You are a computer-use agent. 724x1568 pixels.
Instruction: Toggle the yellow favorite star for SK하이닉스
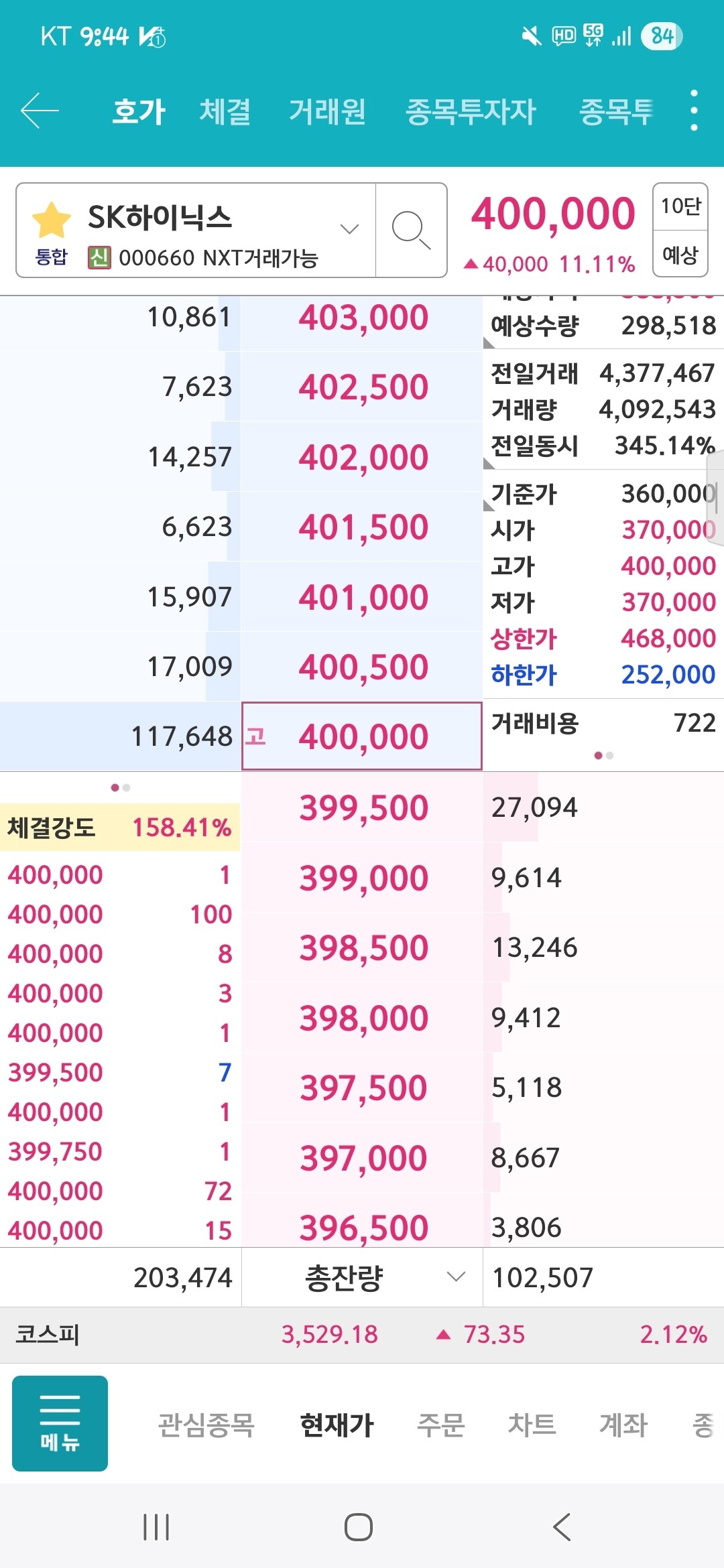tap(52, 220)
